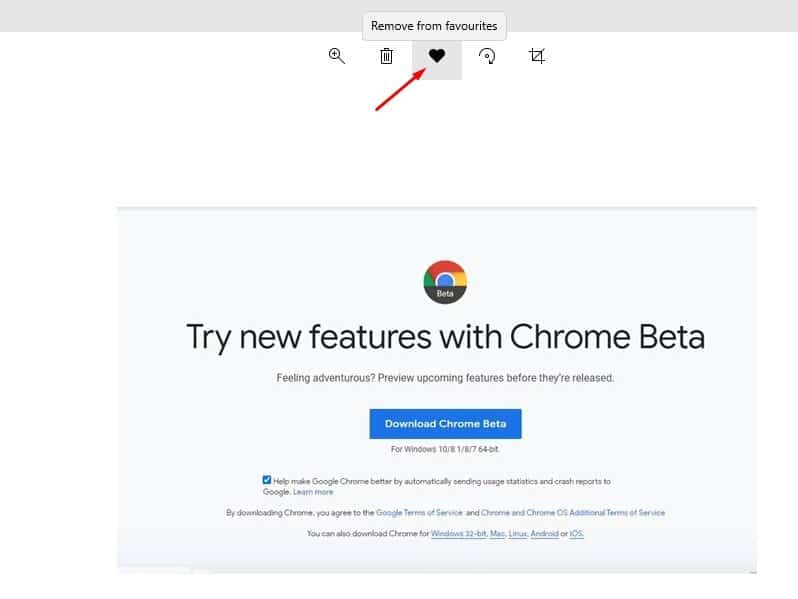Image resolution: width=798 pixels, height=599 pixels.
Task: Remove from favourites via heart icon
Action: point(437,55)
